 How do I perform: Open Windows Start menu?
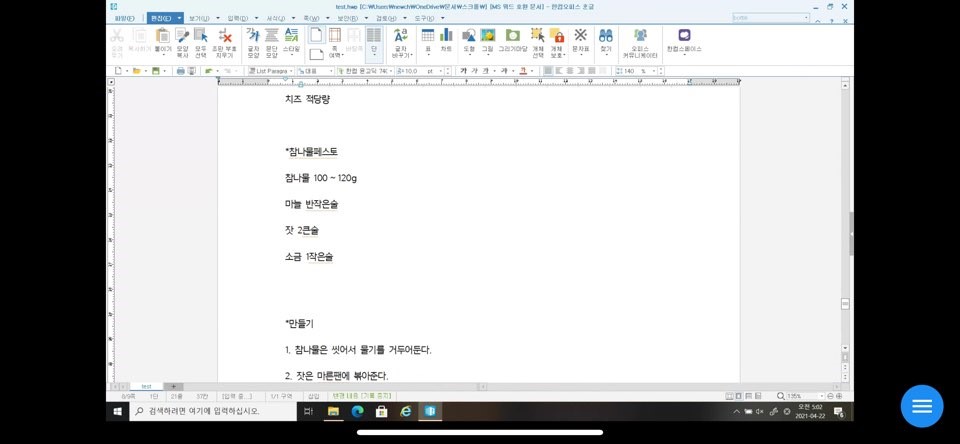click(118, 412)
